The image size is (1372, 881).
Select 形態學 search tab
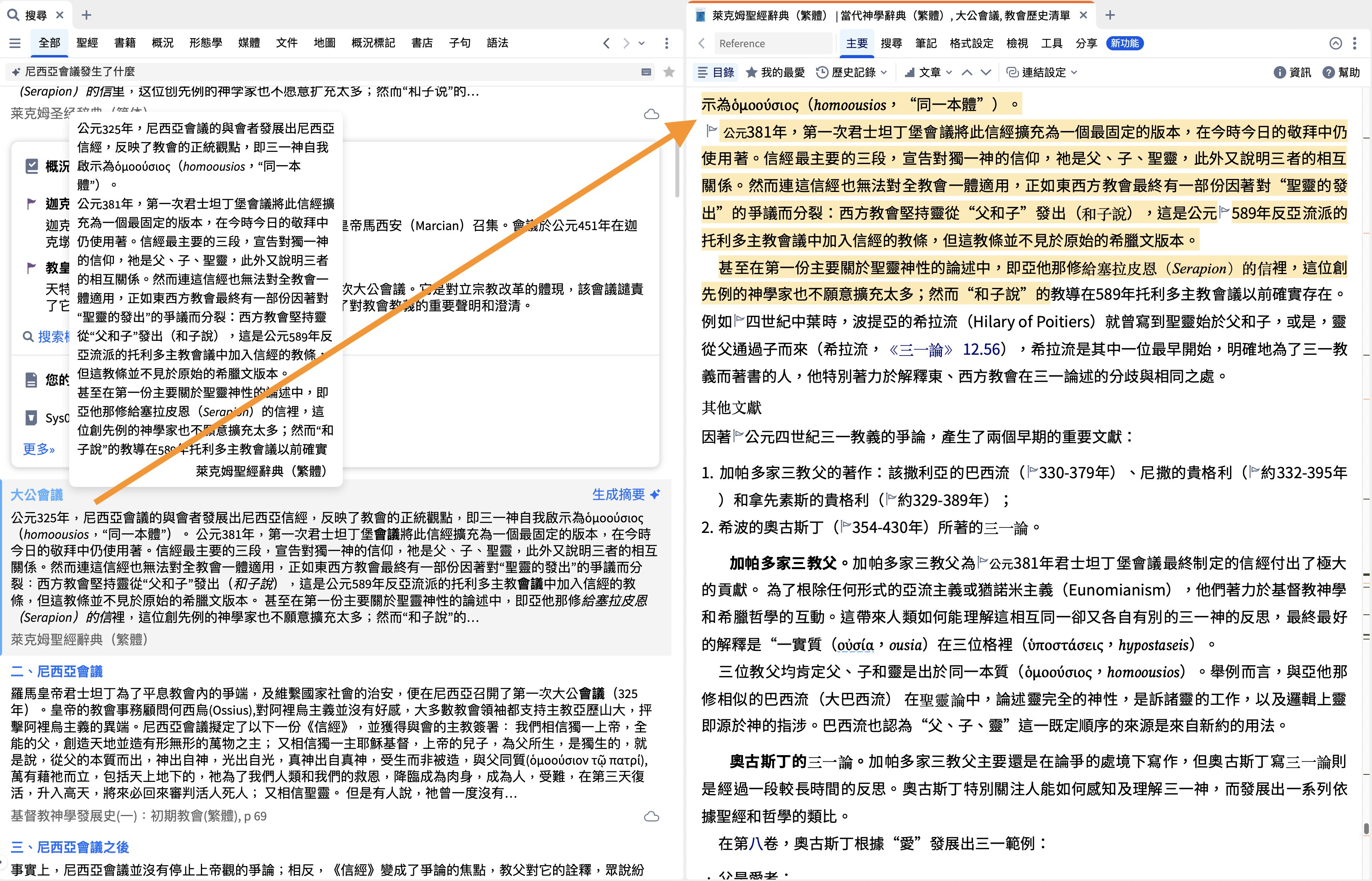coord(206,43)
